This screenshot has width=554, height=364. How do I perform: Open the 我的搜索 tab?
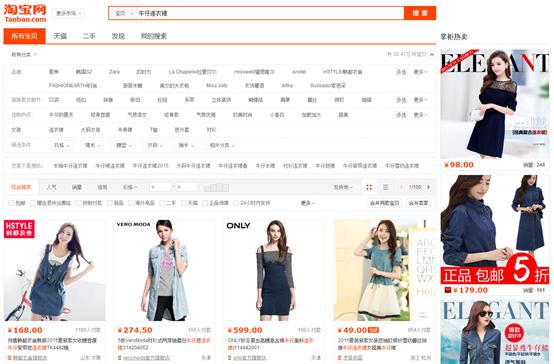coord(154,36)
